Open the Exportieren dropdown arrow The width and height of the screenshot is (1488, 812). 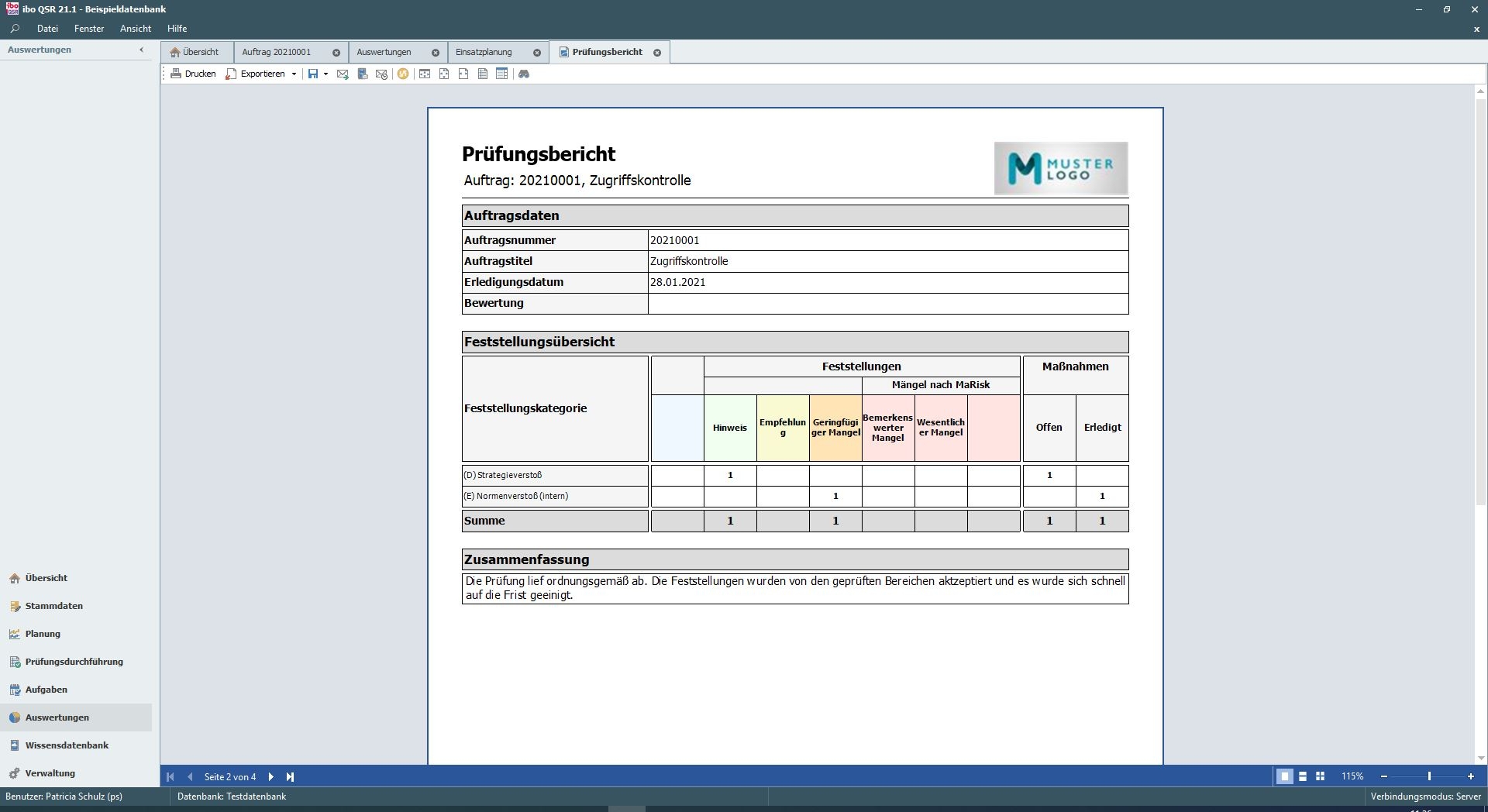tap(294, 74)
